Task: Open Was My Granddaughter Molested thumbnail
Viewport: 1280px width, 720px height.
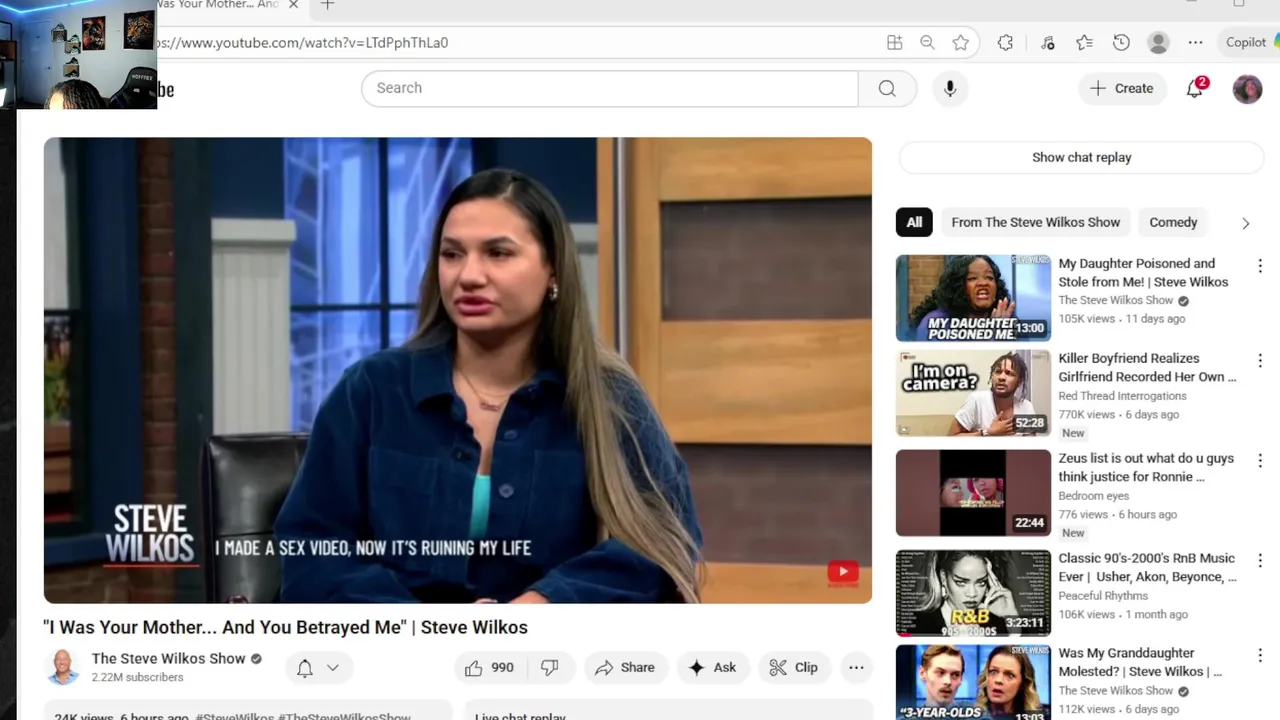Action: (x=973, y=682)
